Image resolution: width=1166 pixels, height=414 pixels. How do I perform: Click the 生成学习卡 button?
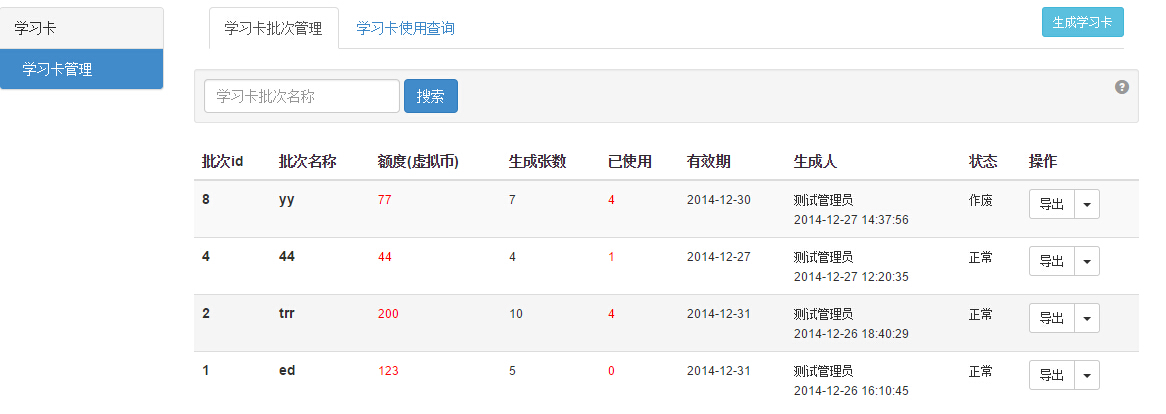(x=1083, y=22)
